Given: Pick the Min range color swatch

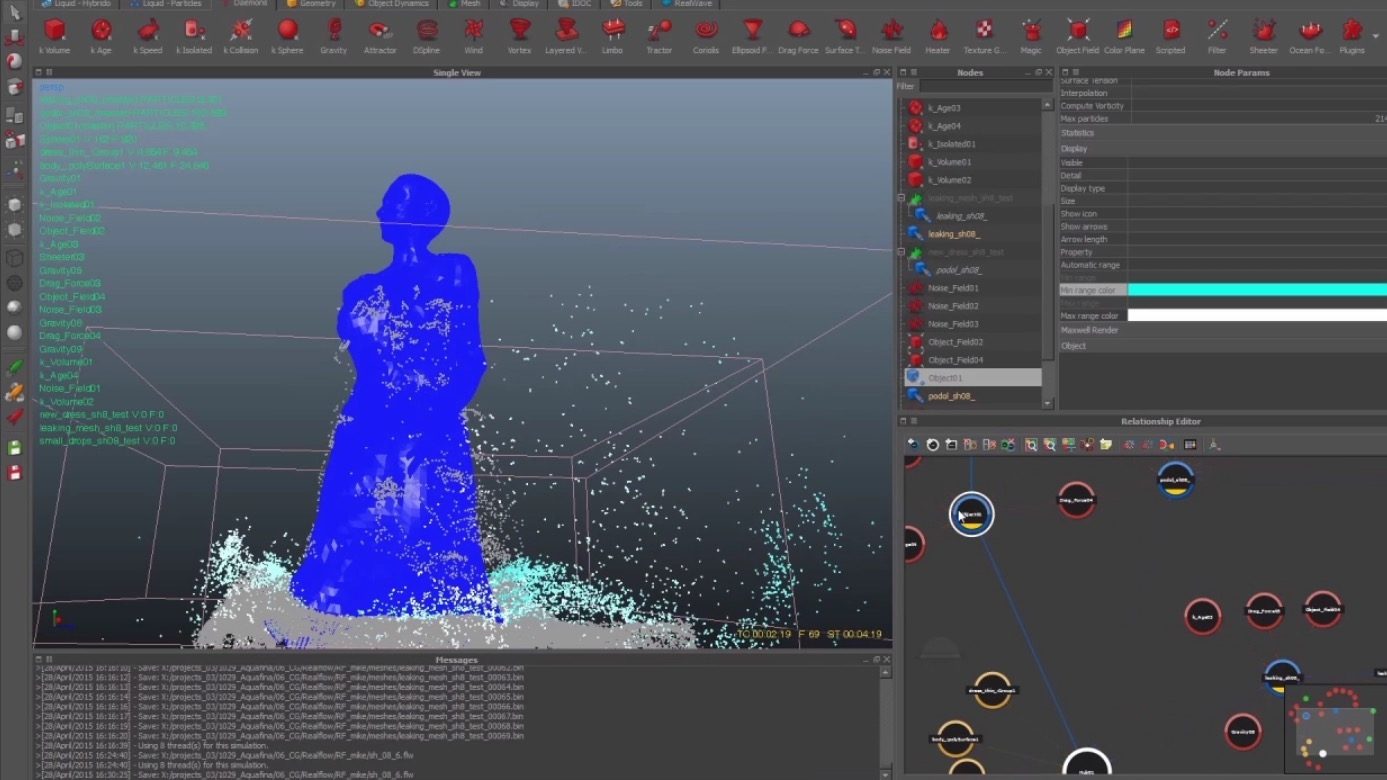Looking at the screenshot, I should point(1257,289).
